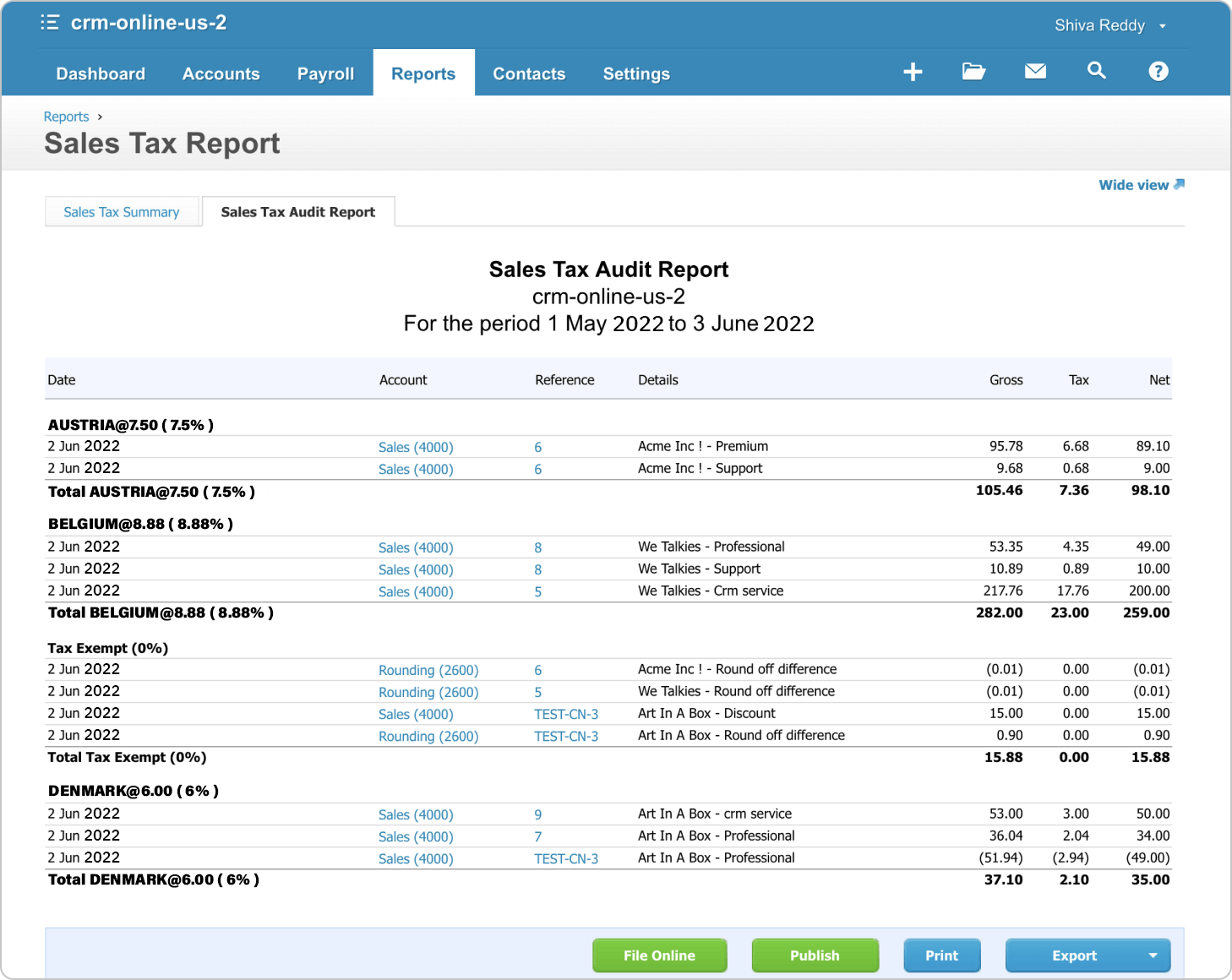
Task: Open the Export dropdown arrow
Action: click(x=1153, y=955)
